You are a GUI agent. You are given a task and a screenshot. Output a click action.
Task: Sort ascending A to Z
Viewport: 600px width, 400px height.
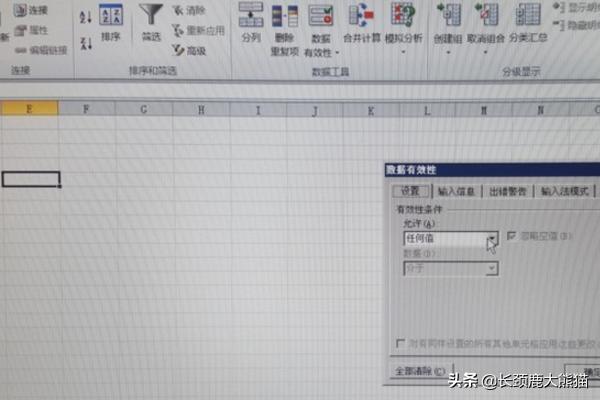click(86, 17)
